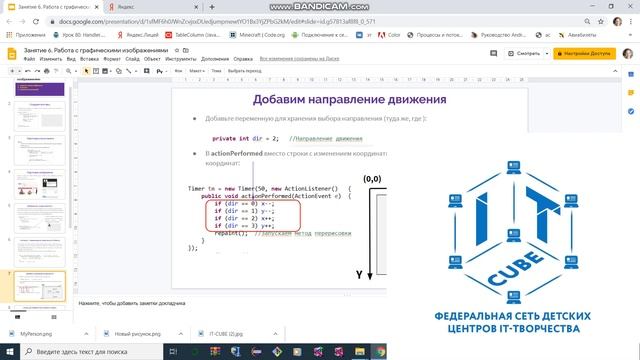Image resolution: width=640 pixels, height=360 pixels.
Task: Open the Объект menu
Action: pyautogui.click(x=152, y=59)
